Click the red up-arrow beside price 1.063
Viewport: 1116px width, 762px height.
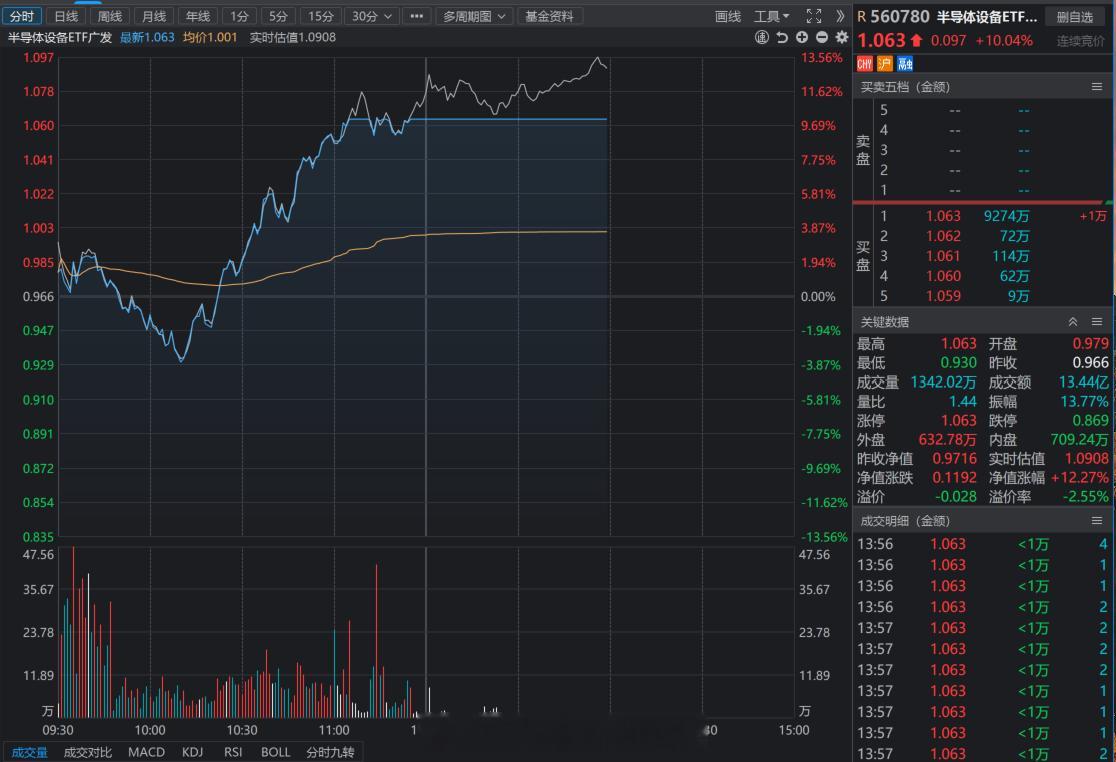click(x=916, y=41)
